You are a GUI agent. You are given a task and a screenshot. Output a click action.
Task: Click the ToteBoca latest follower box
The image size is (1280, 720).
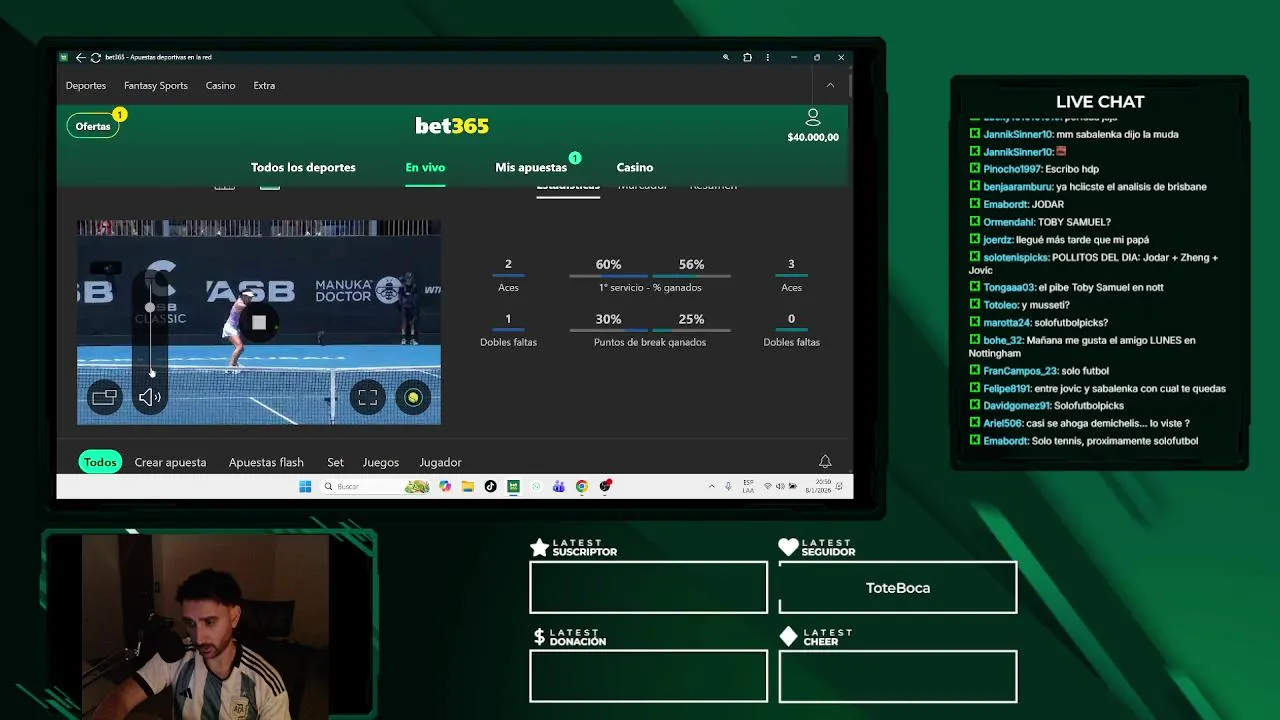898,588
